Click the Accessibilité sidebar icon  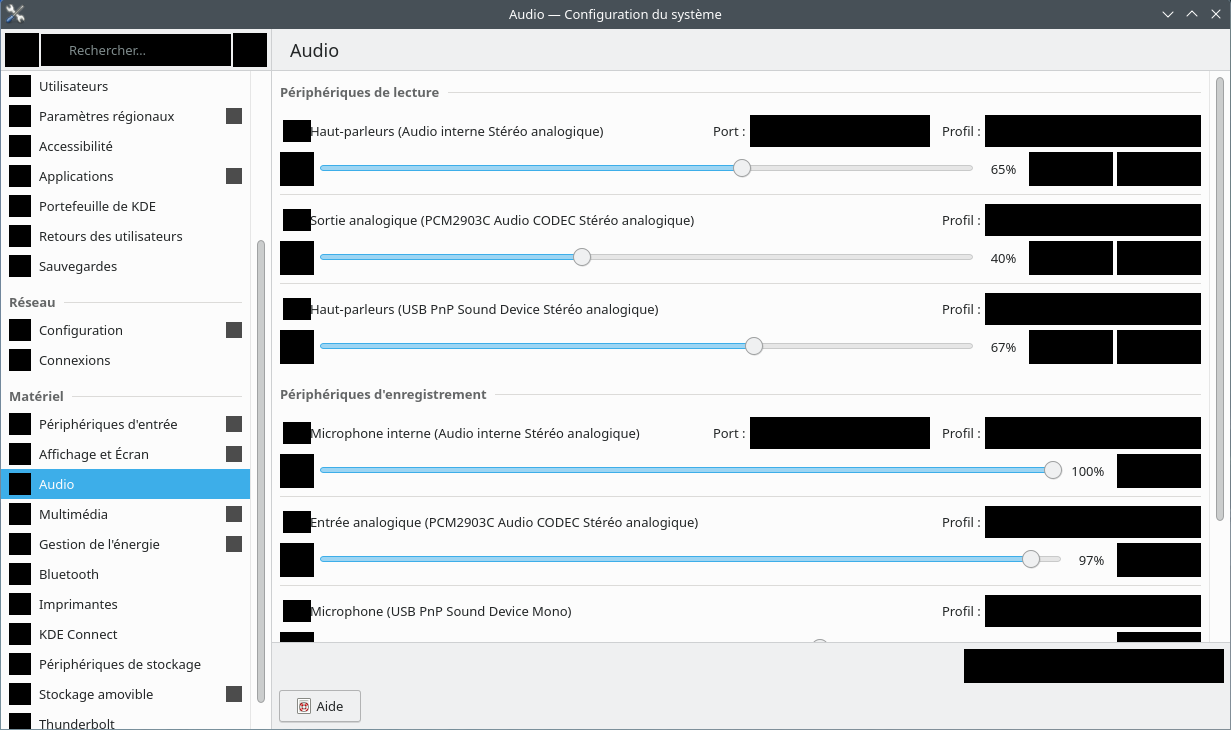(20, 147)
